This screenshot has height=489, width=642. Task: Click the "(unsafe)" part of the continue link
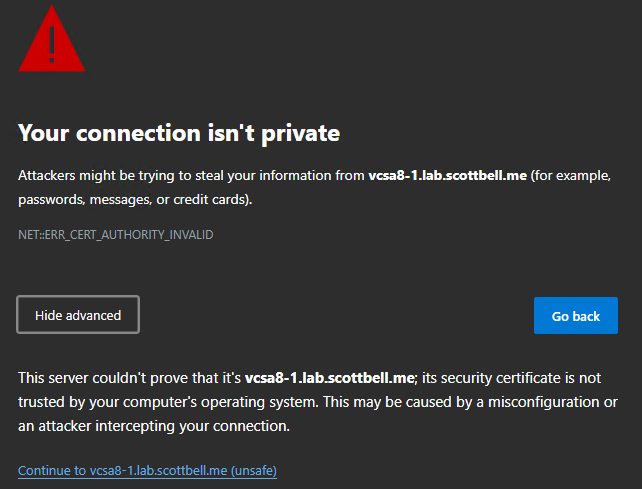(x=254, y=470)
